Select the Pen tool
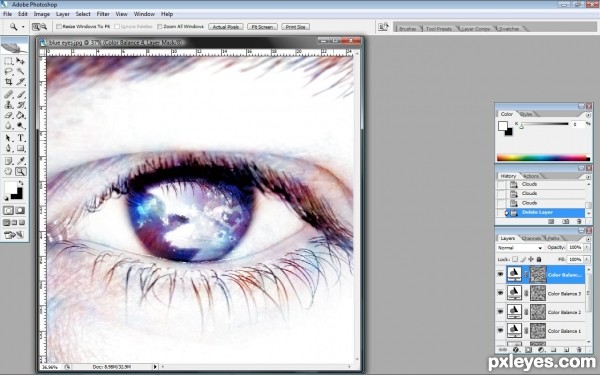Viewport: 600px width, 375px height. pyautogui.click(x=8, y=148)
